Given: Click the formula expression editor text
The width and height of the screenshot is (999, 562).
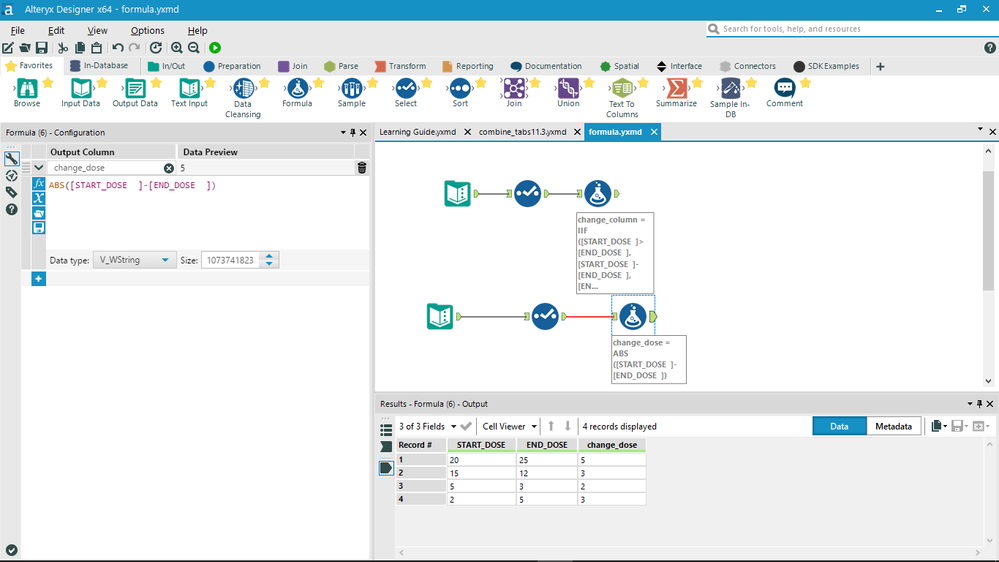Looking at the screenshot, I should (133, 185).
